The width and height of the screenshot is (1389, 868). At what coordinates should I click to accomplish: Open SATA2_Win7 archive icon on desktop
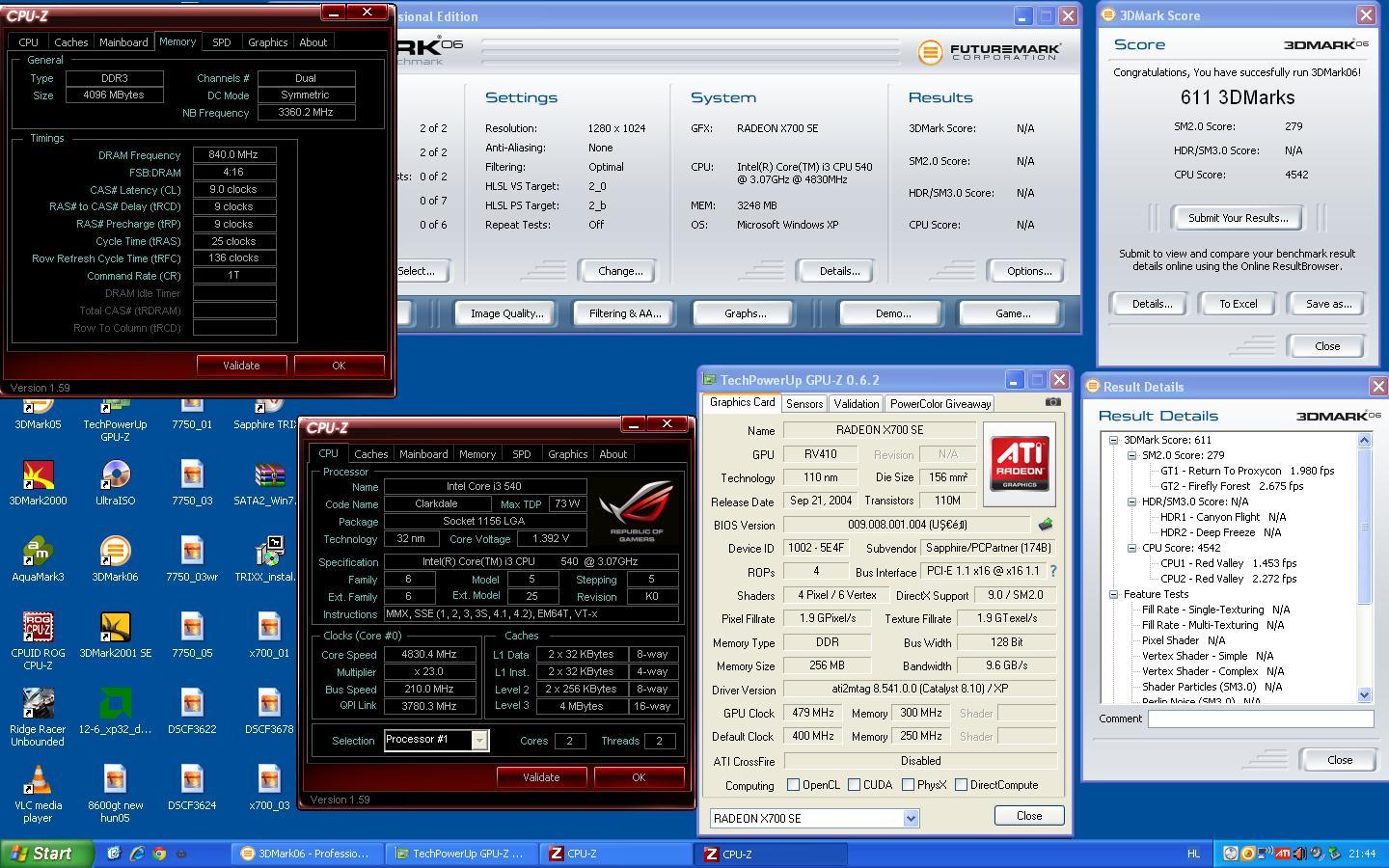[x=269, y=482]
